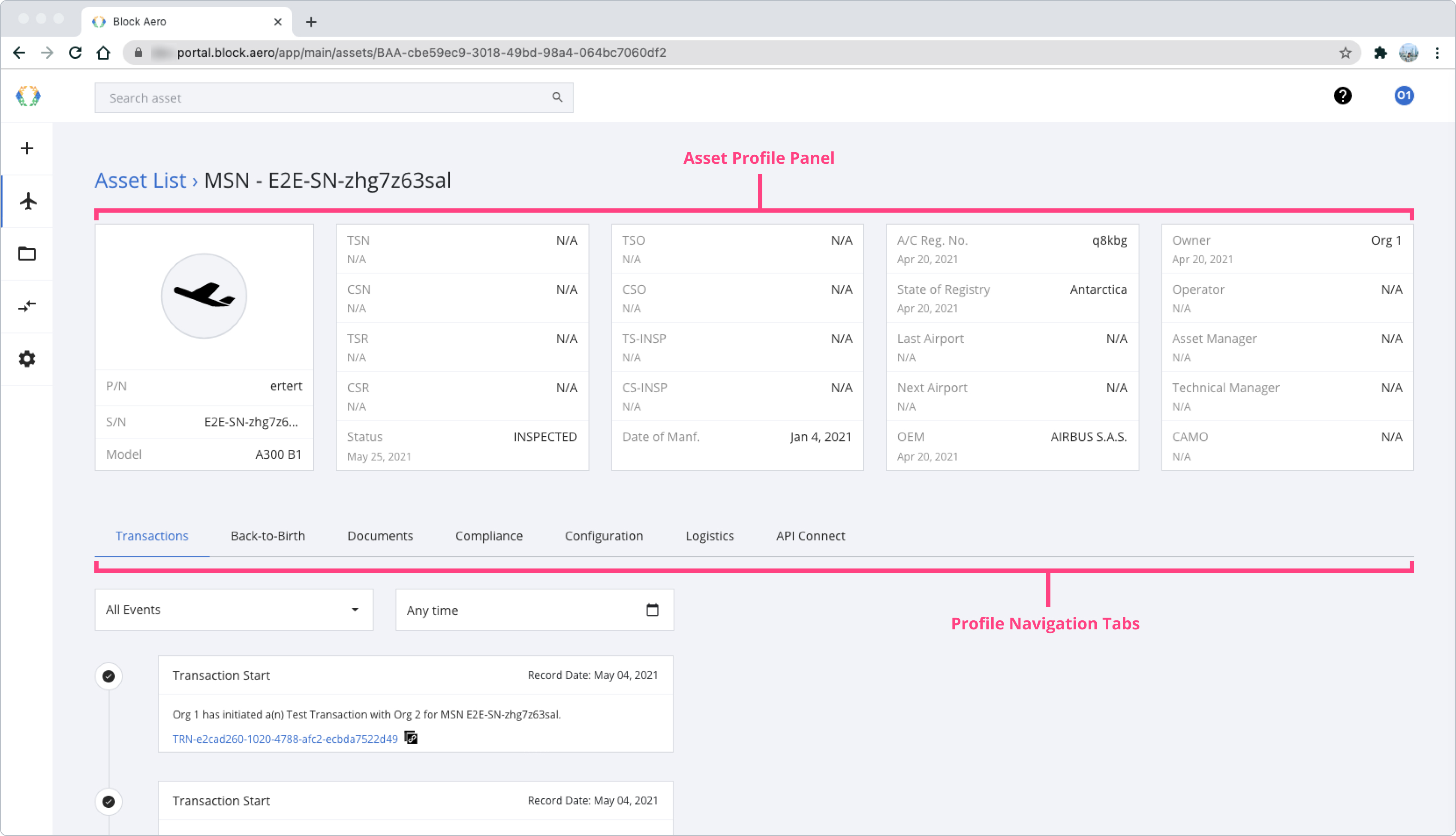Toggle the checkmark on second Transaction Start entry
This screenshot has width=1456, height=836.
(x=108, y=802)
